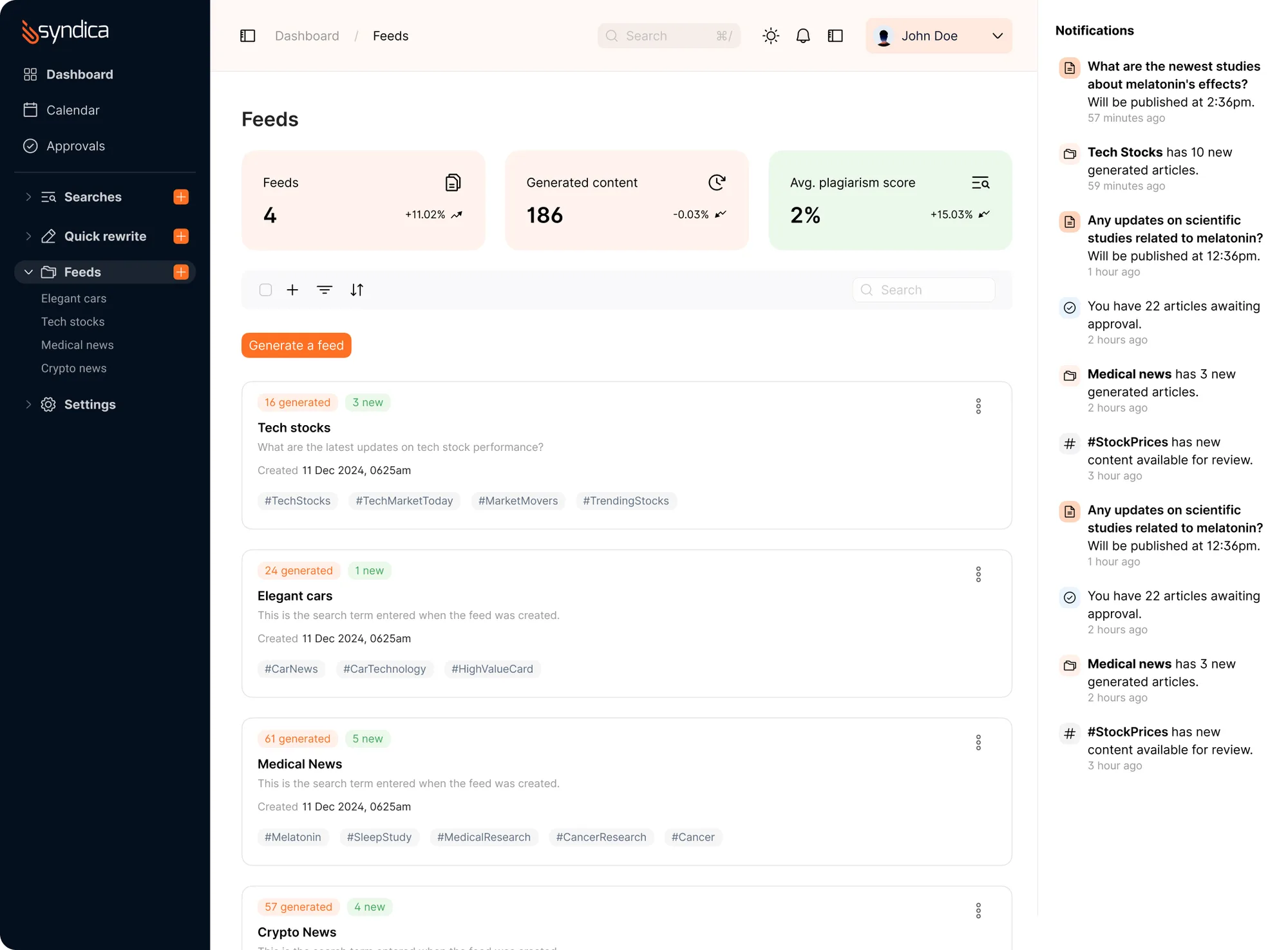Click first Medical news folder icon
The width and height of the screenshot is (1288, 950).
(1070, 375)
